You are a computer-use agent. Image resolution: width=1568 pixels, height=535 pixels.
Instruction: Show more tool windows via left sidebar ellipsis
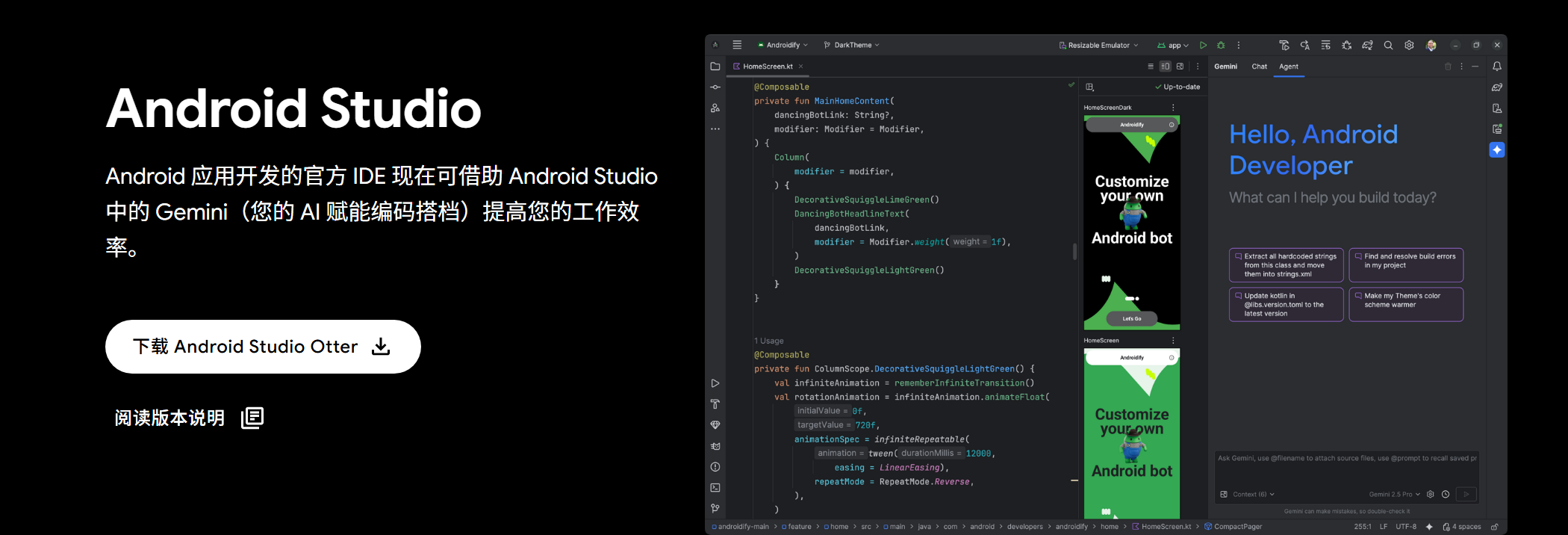715,129
